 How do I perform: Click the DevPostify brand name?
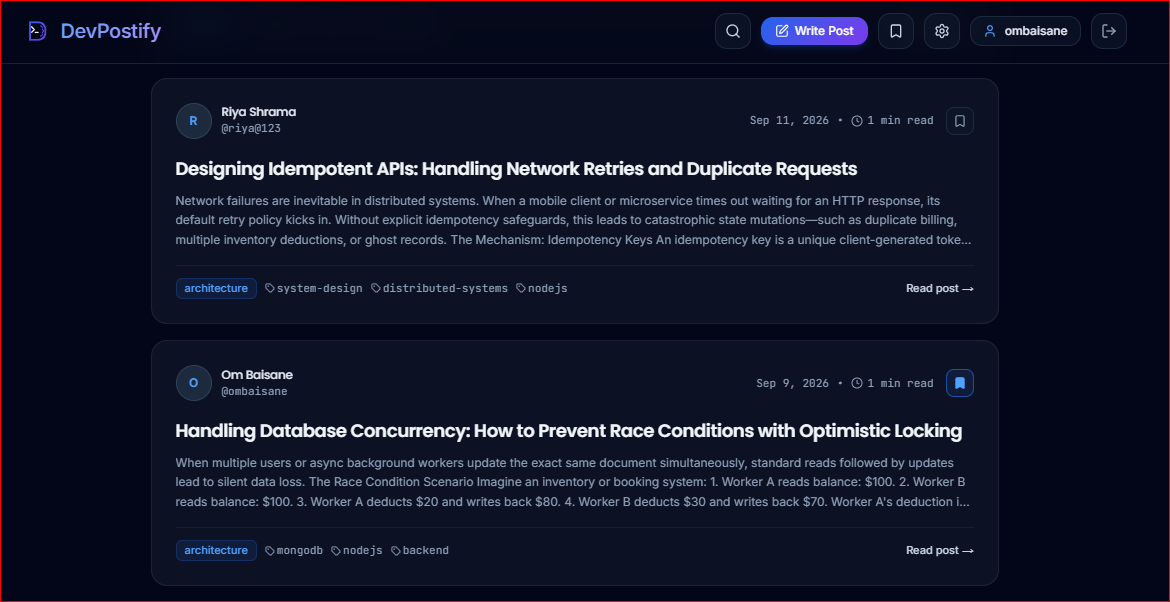(110, 31)
